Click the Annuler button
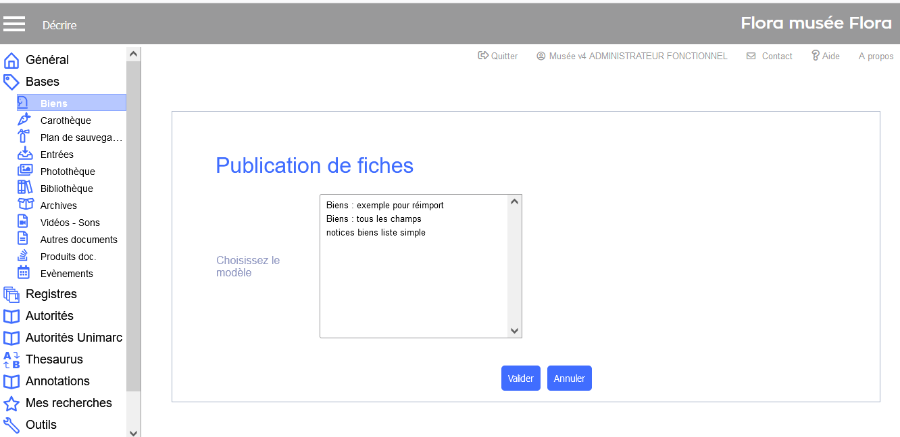Image resolution: width=900 pixels, height=437 pixels. (569, 378)
